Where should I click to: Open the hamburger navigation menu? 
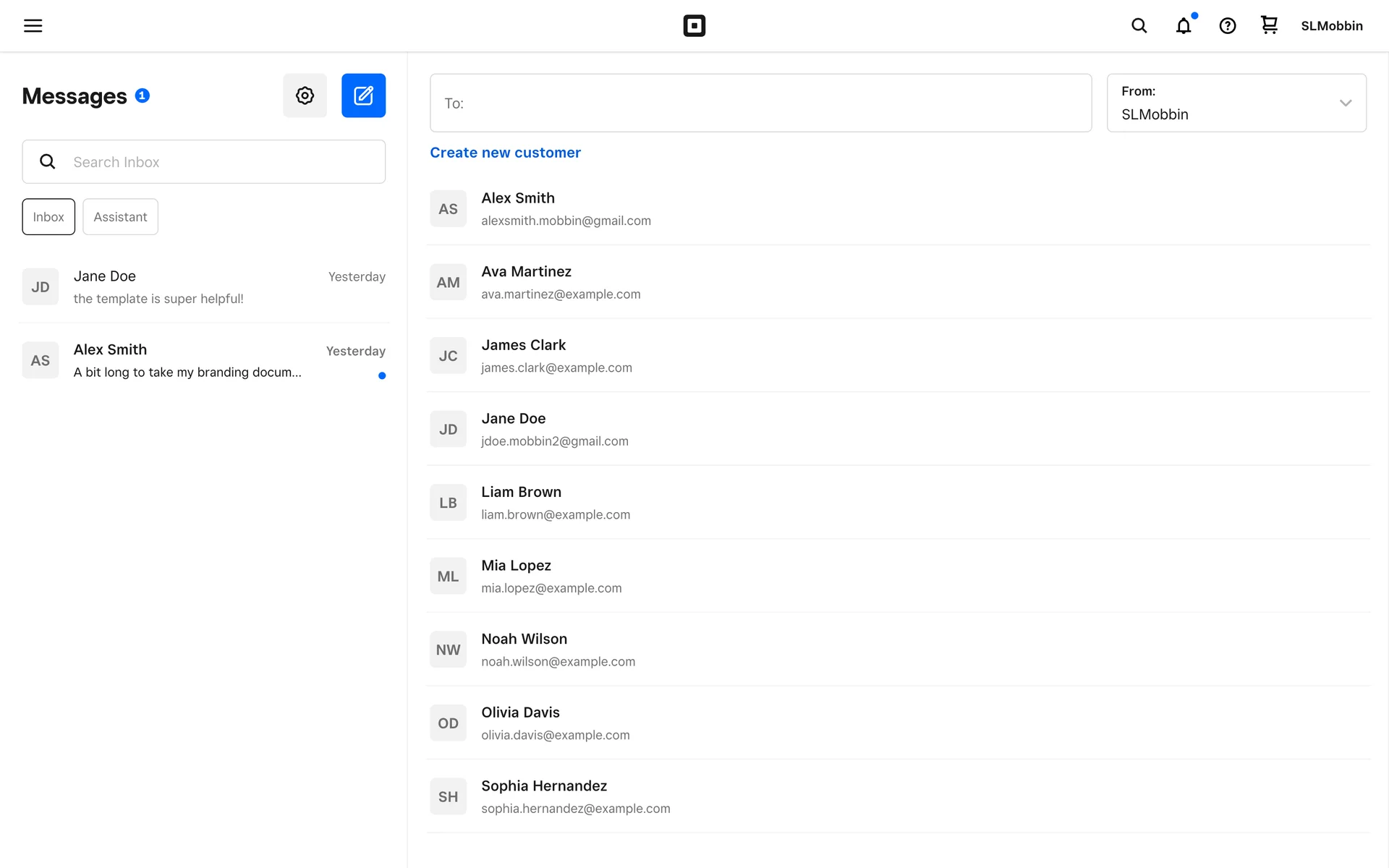tap(33, 26)
